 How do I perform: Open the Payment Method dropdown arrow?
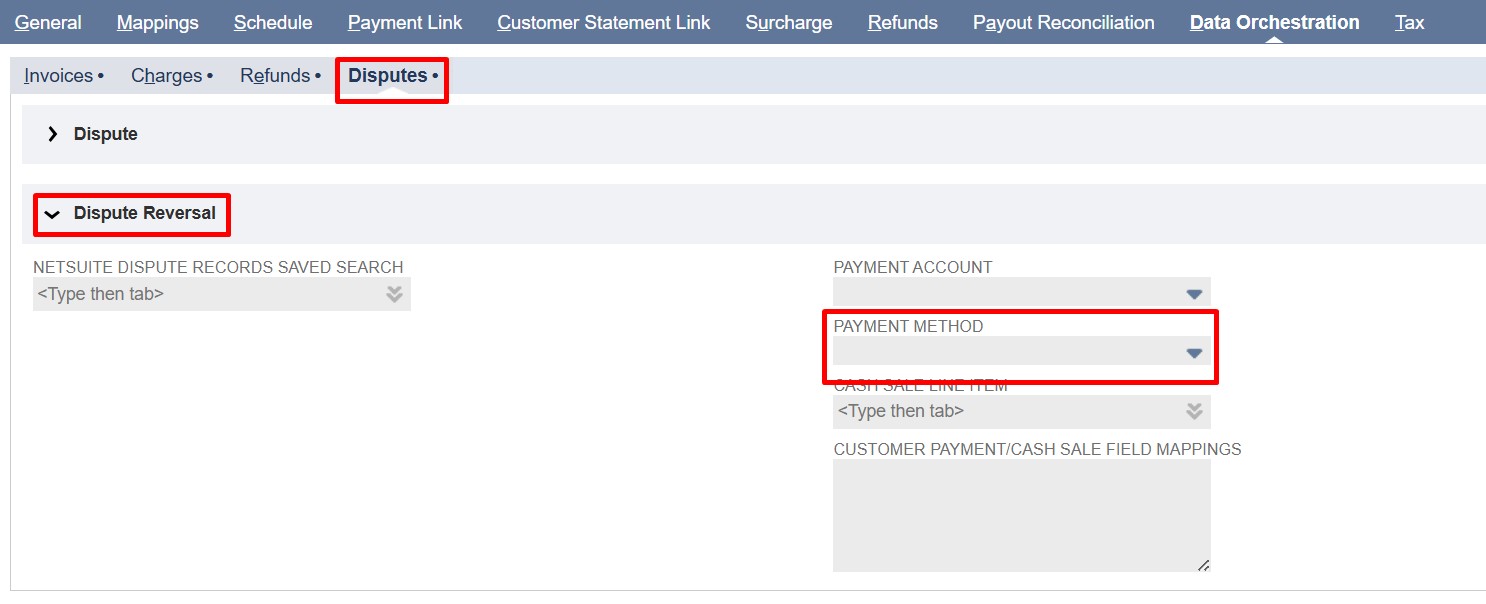coord(1193,351)
